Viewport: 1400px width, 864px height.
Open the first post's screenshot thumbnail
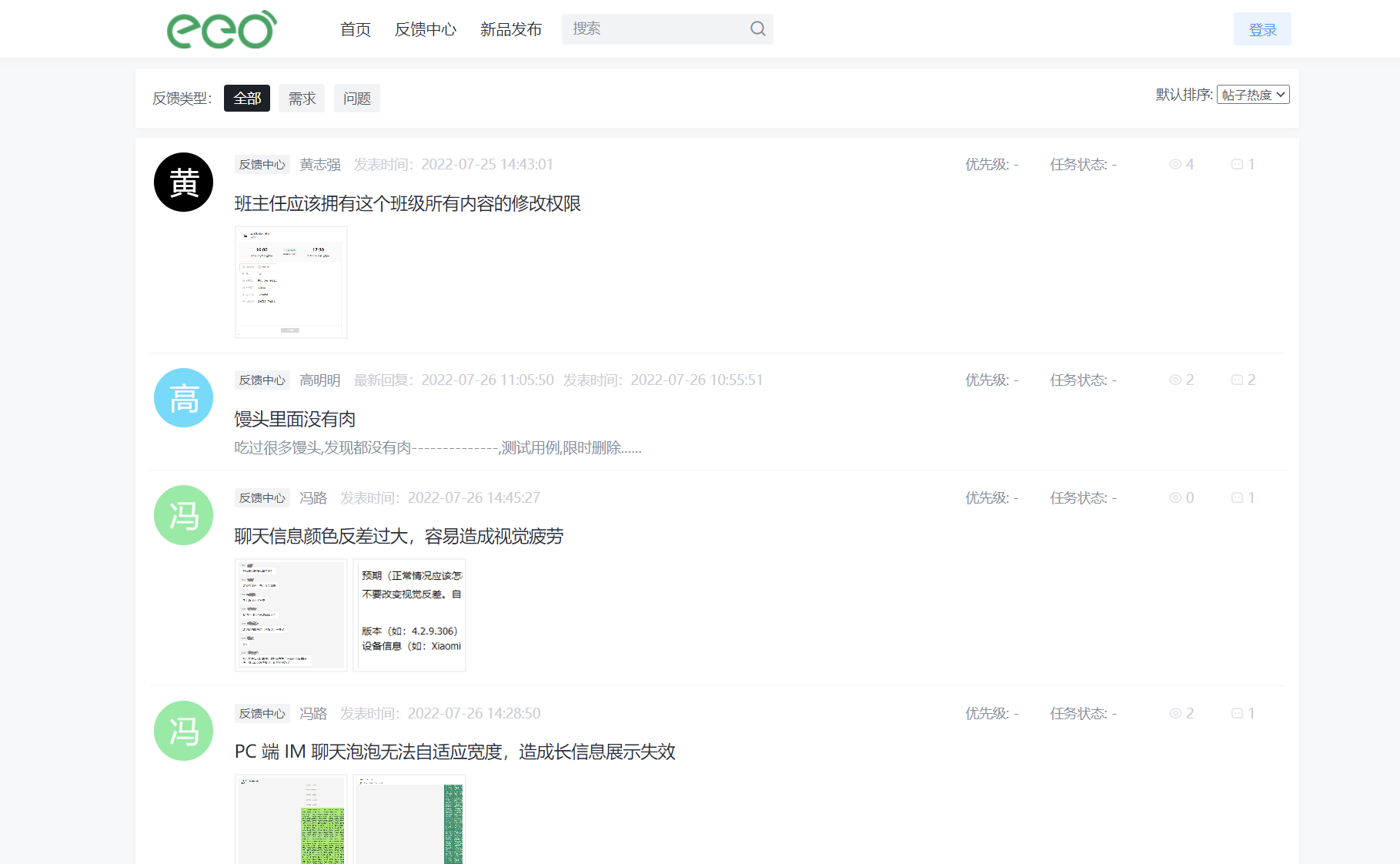pos(291,282)
